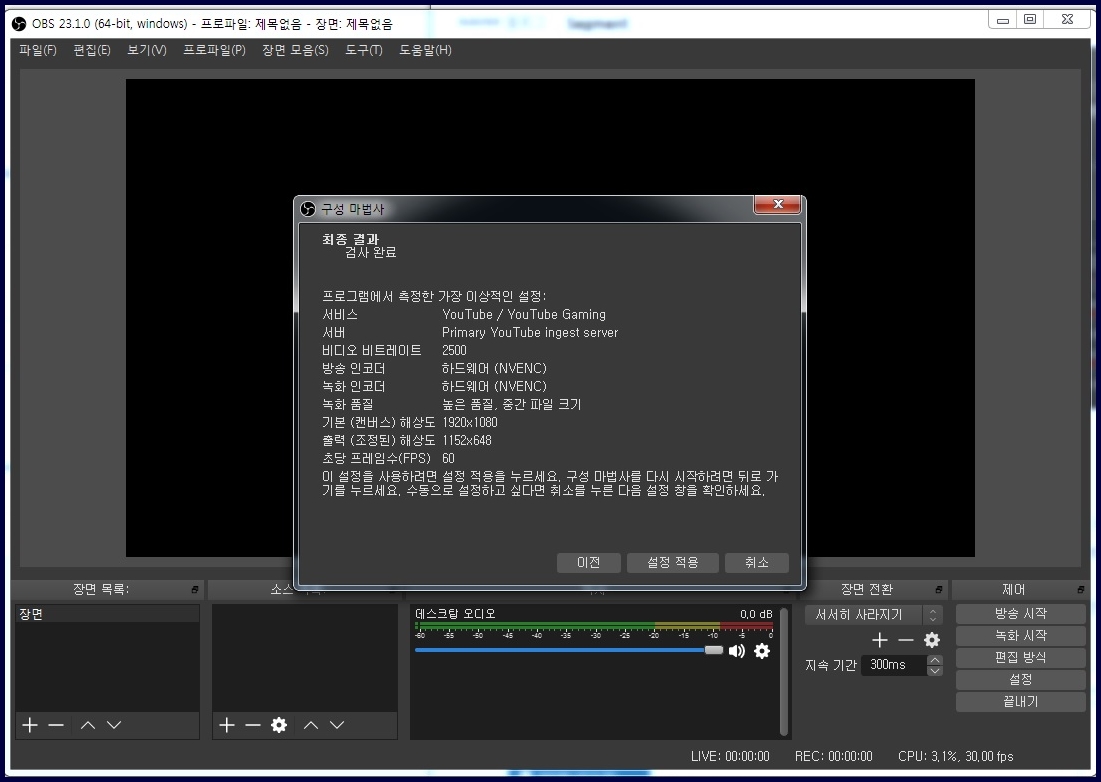
Task: Click the 이전 button in wizard
Action: click(588, 563)
